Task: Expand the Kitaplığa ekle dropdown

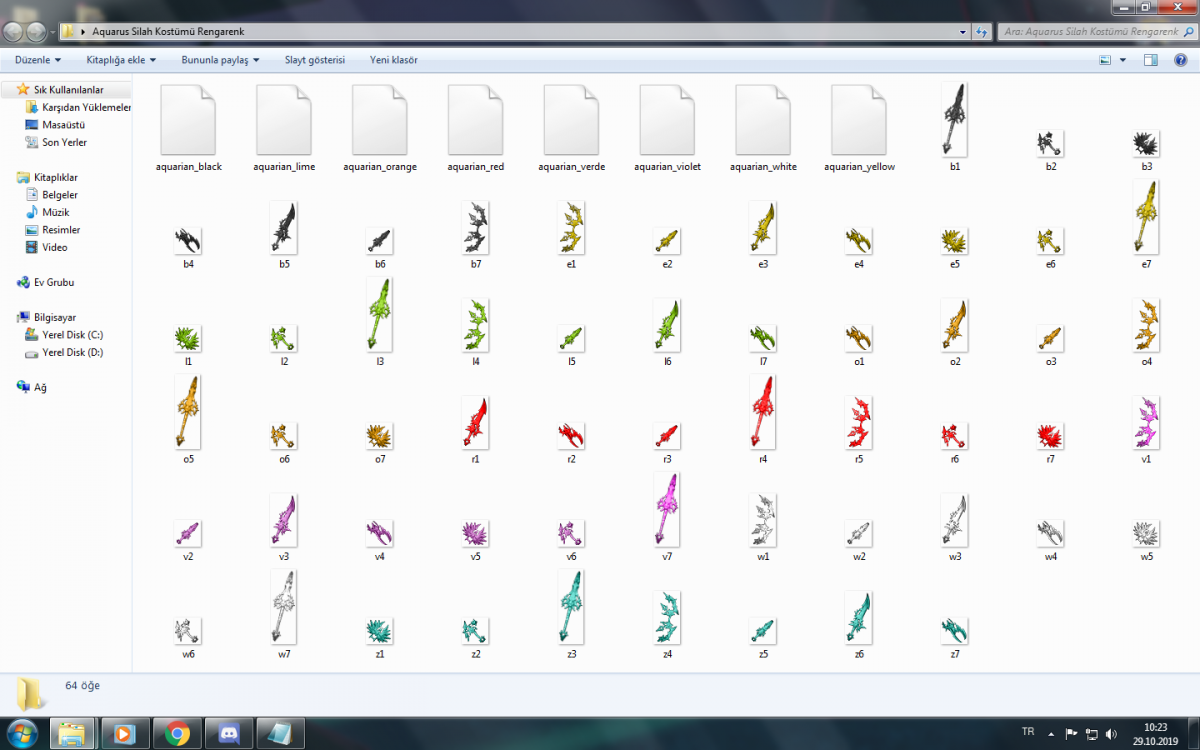Action: coord(122,60)
